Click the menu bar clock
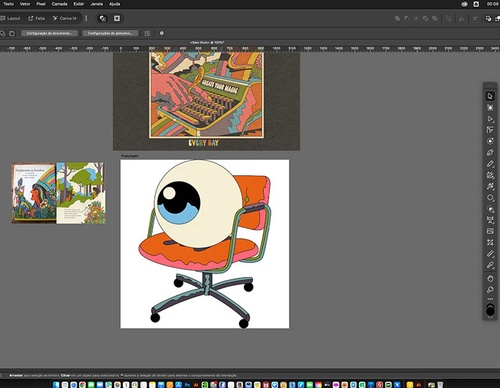The height and width of the screenshot is (388, 500). tap(492, 4)
